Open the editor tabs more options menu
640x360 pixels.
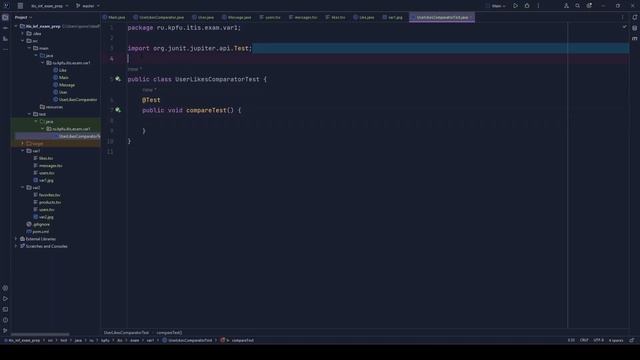(x=622, y=17)
